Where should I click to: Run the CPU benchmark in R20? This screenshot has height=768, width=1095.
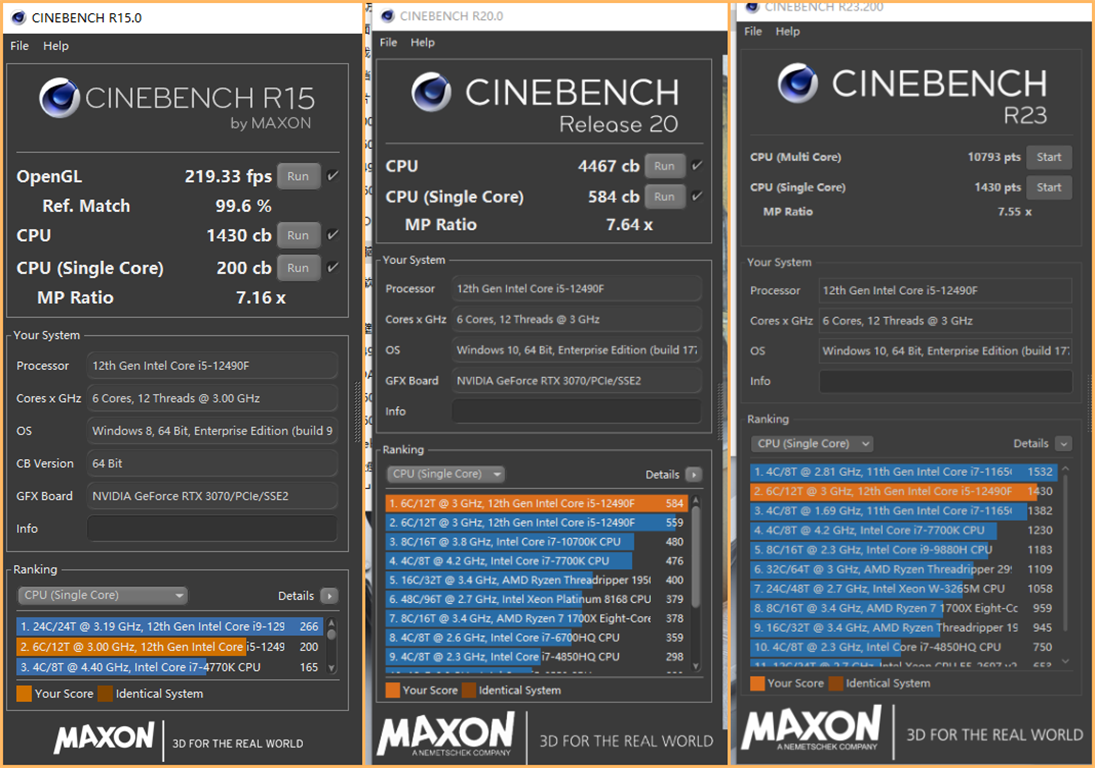[664, 166]
